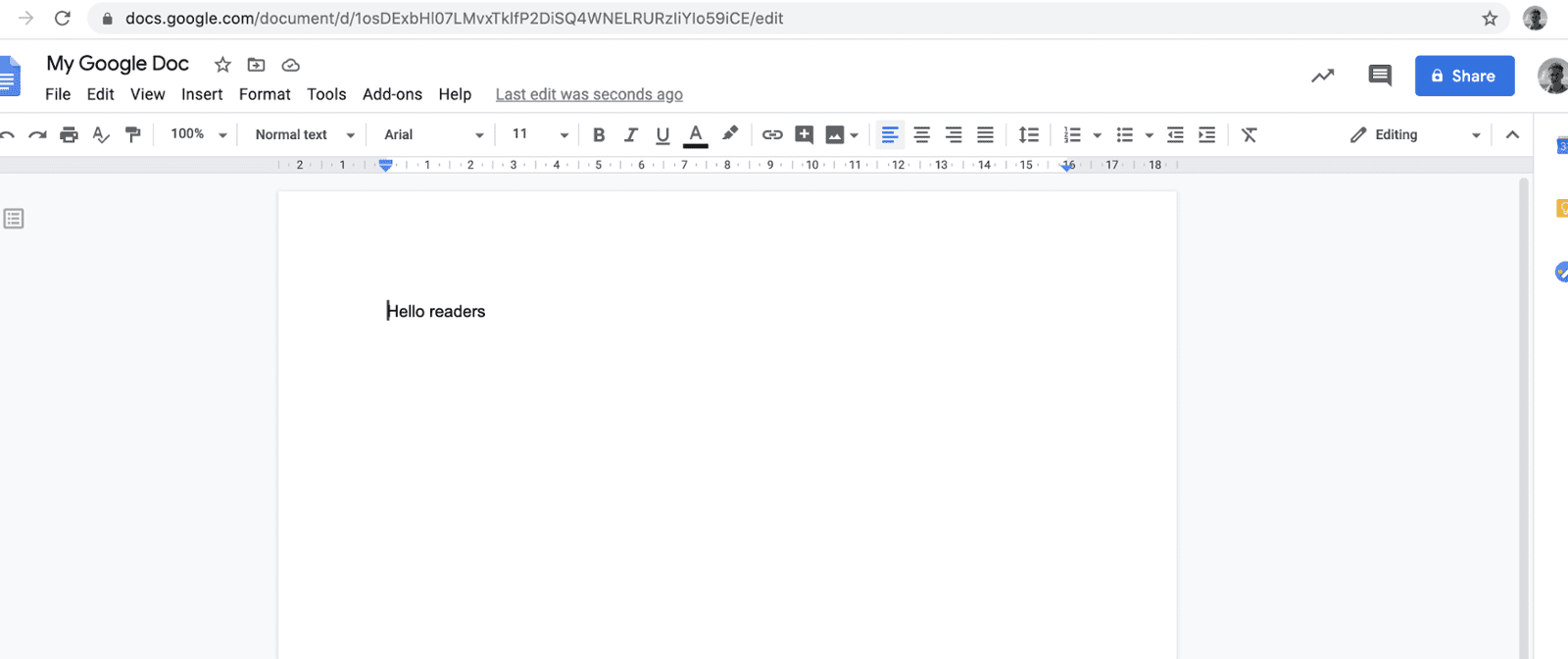This screenshot has height=659, width=1568.
Task: Open the document outline panel icon
Action: tap(14, 219)
